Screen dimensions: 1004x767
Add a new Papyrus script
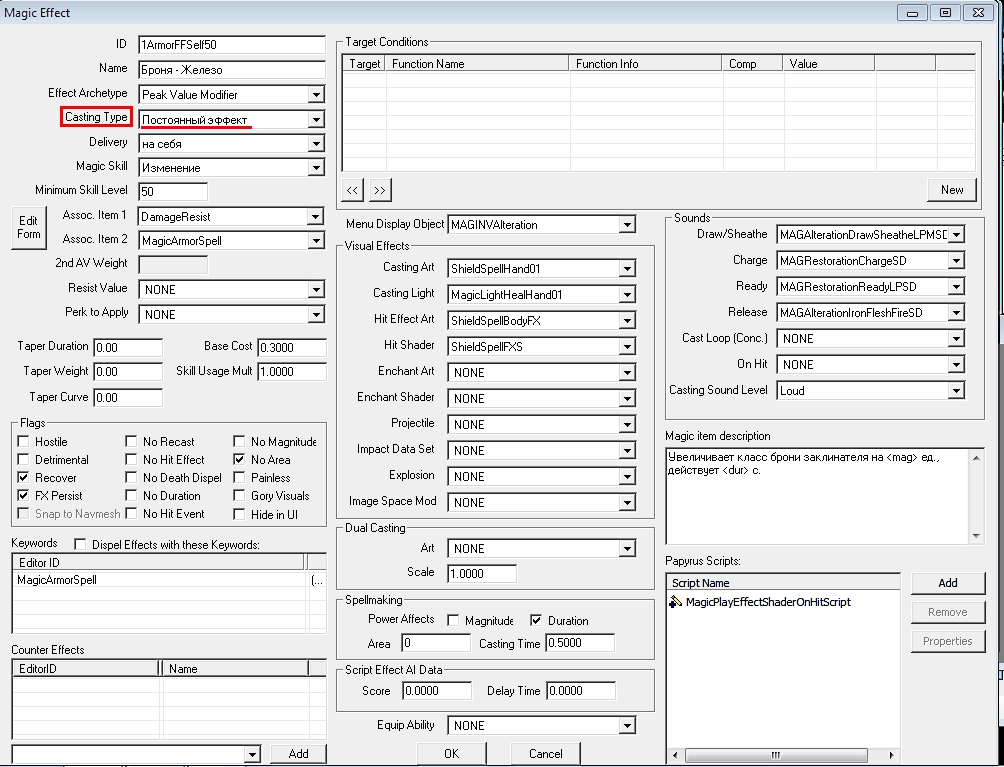pyautogui.click(x=947, y=583)
